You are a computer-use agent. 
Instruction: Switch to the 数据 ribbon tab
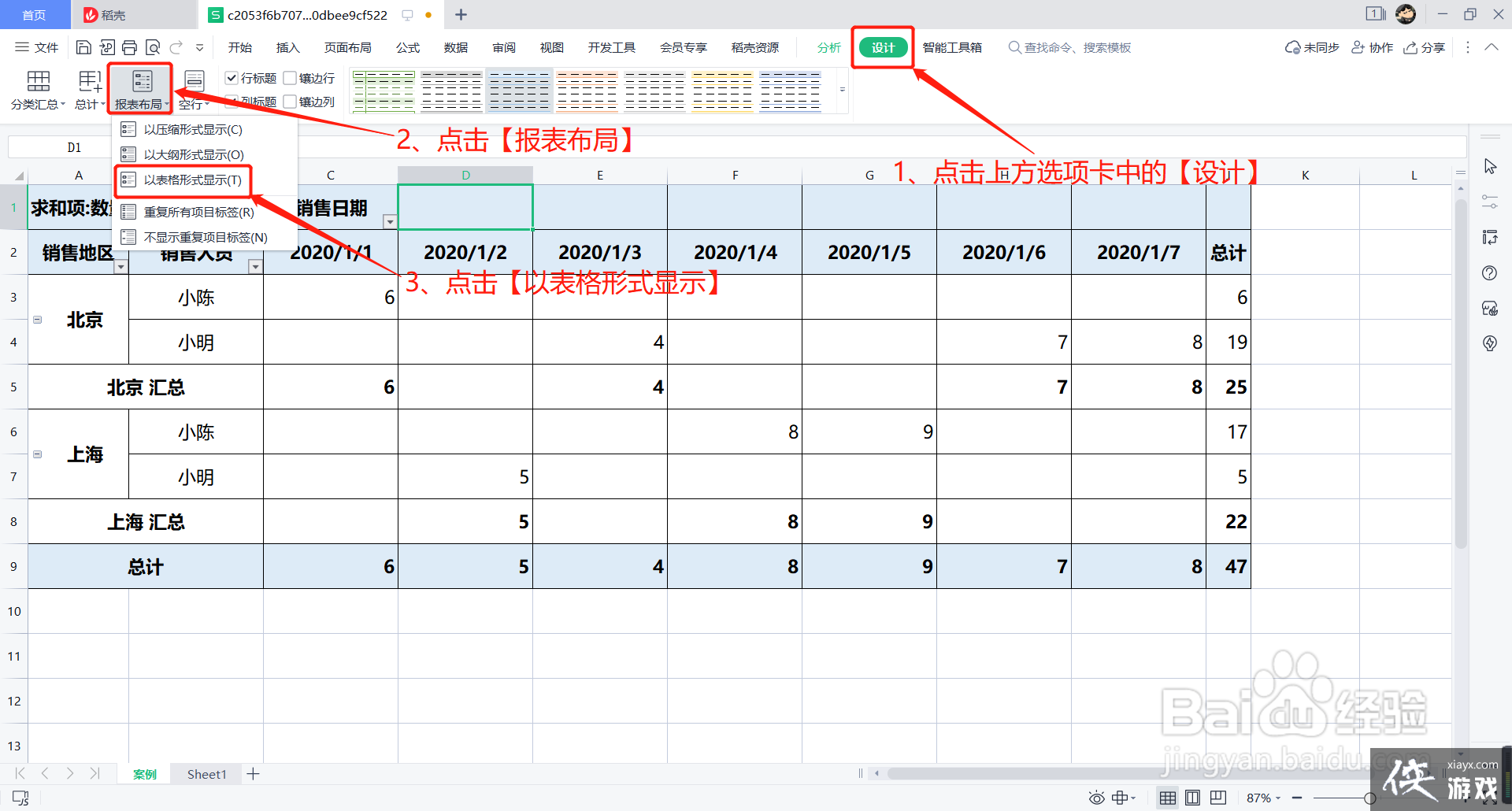(x=456, y=47)
